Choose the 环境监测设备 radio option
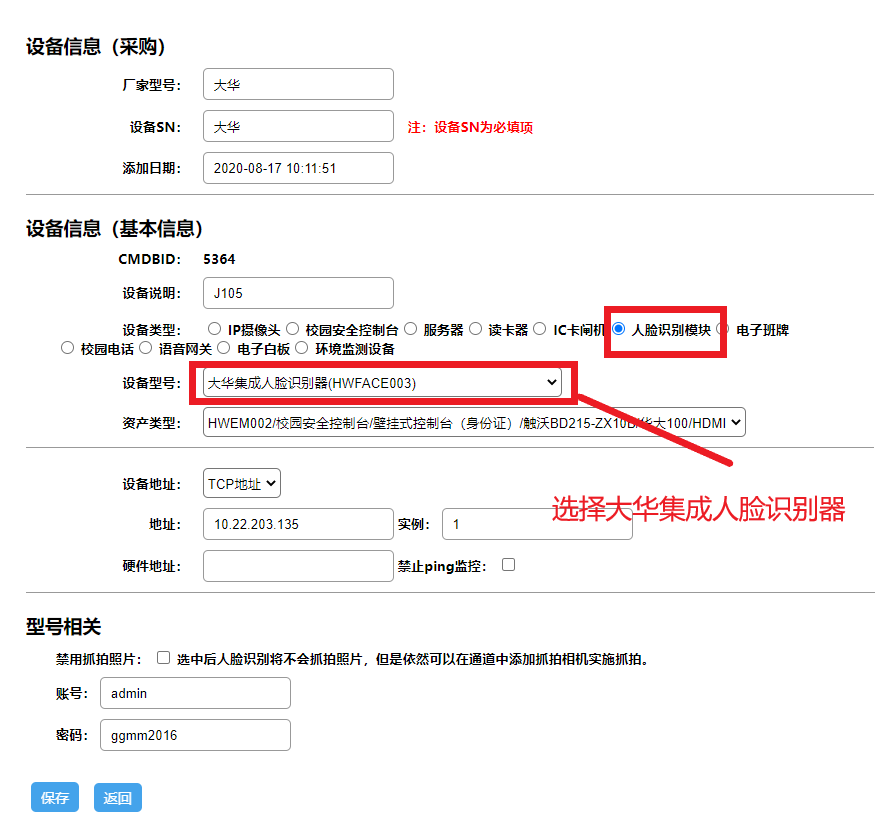Viewport: 893px width, 821px height. click(x=302, y=349)
